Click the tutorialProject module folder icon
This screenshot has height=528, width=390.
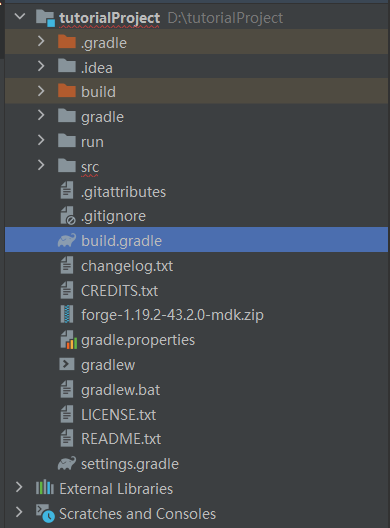pos(45,18)
